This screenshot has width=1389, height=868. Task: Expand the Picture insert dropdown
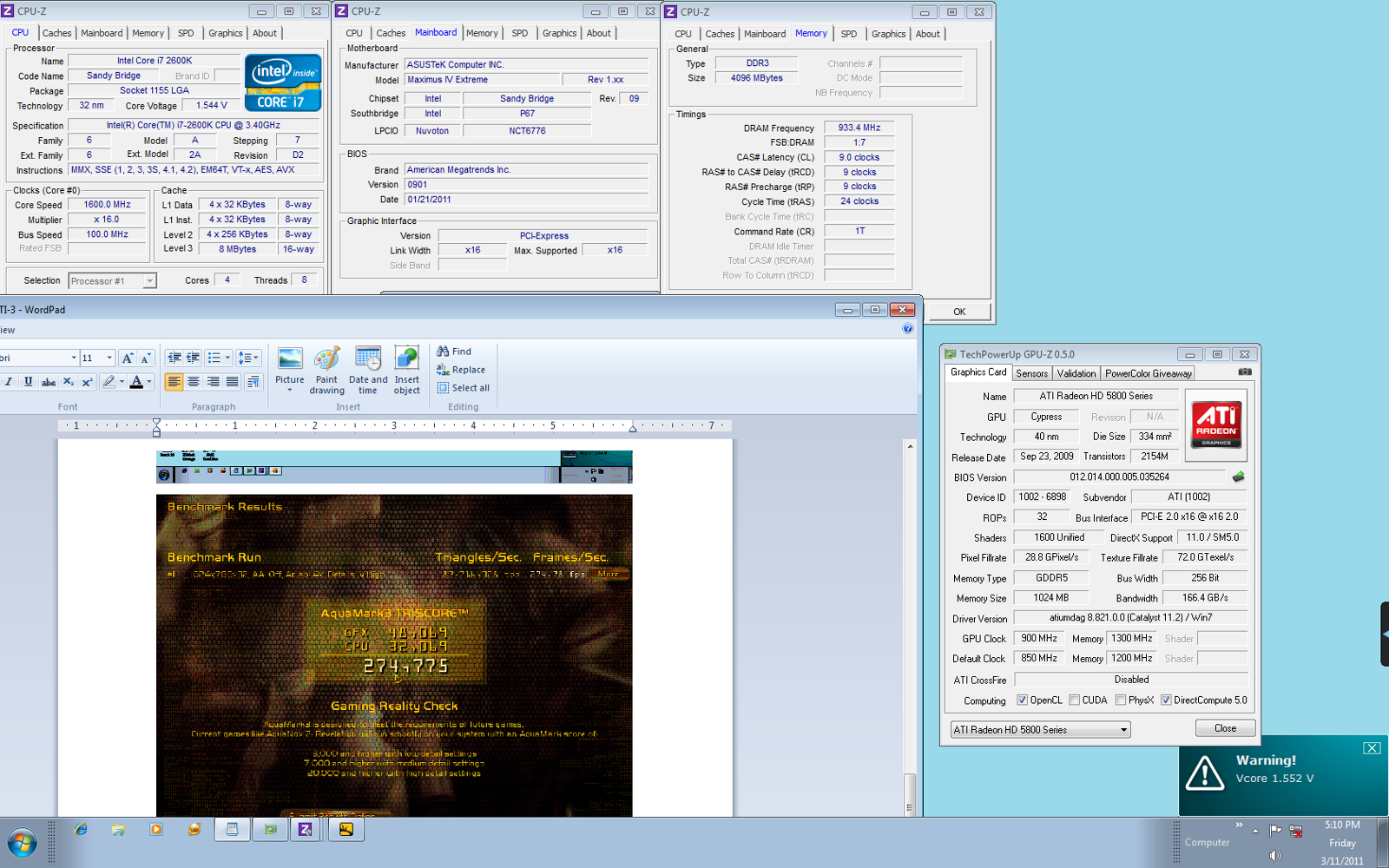[x=290, y=391]
